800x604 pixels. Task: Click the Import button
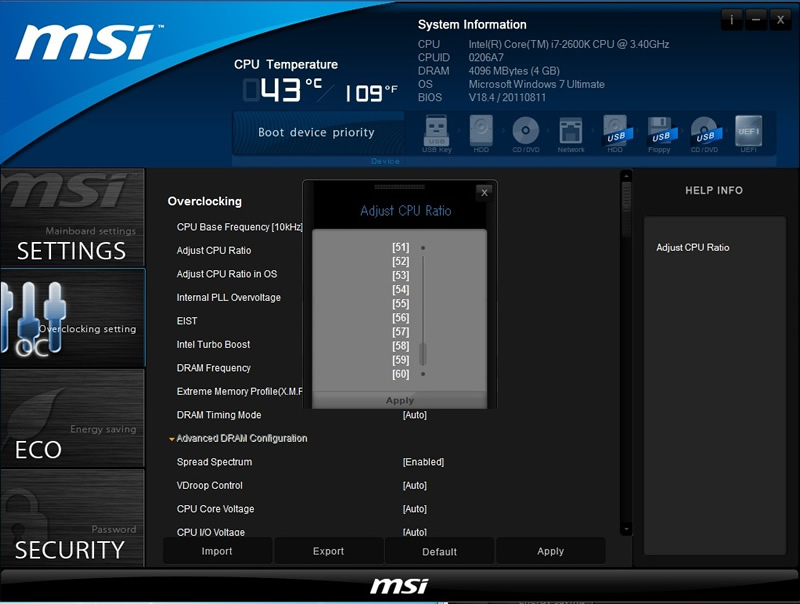217,551
